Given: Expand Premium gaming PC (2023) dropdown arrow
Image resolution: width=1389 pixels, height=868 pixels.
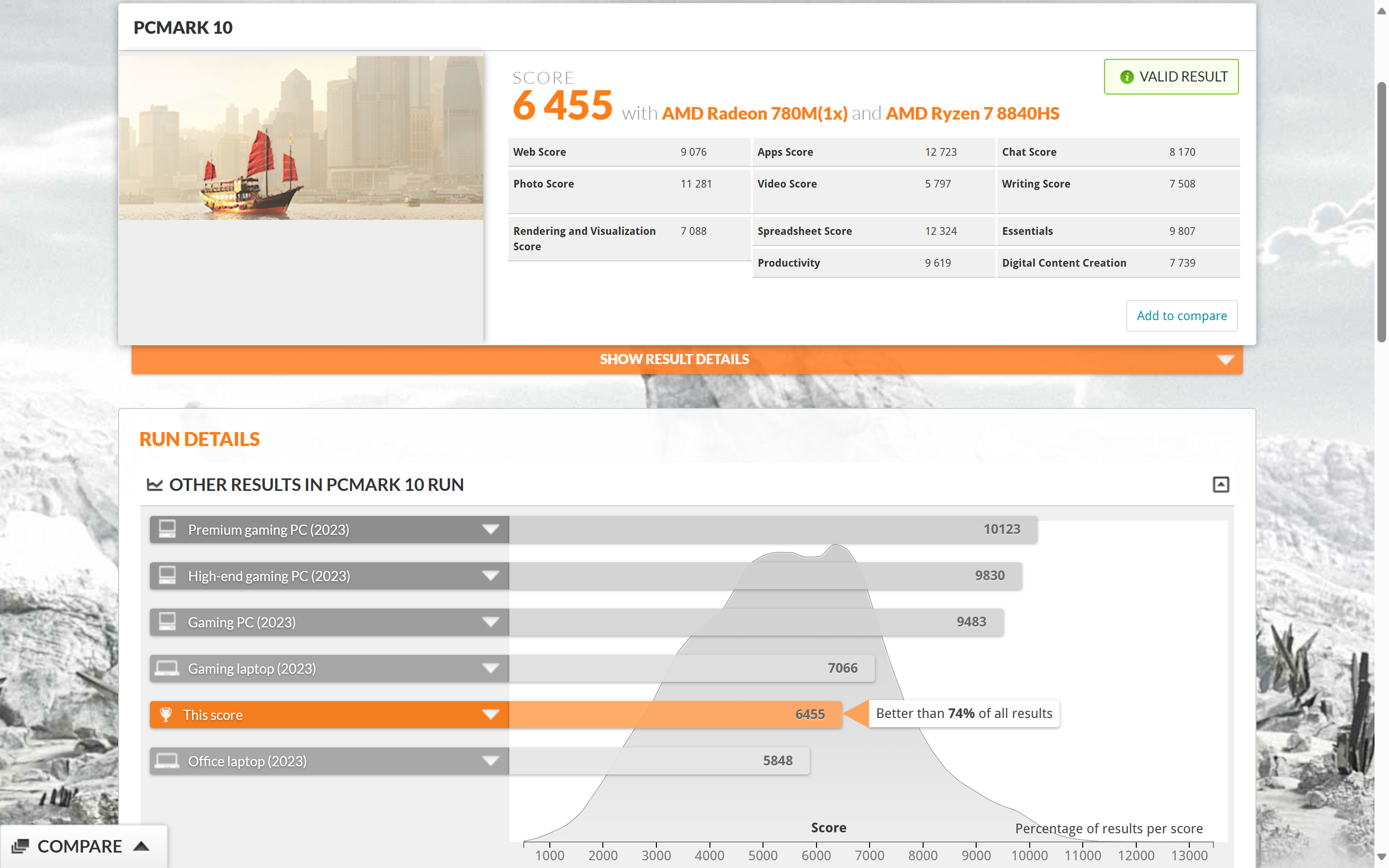Looking at the screenshot, I should coord(490,529).
